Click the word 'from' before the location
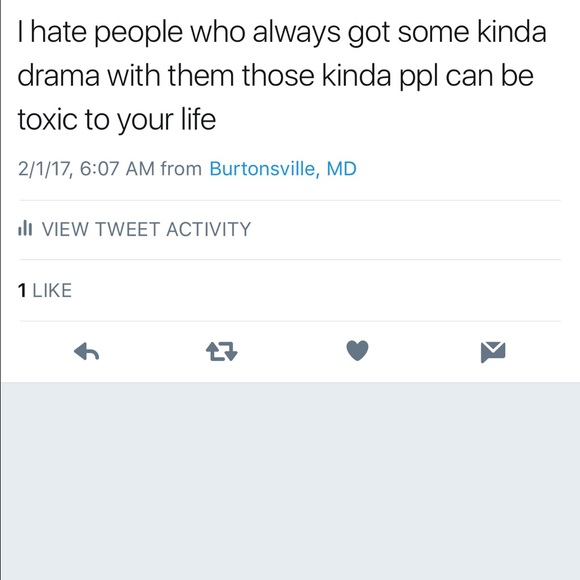Viewport: 580px width, 580px height. tap(181, 169)
